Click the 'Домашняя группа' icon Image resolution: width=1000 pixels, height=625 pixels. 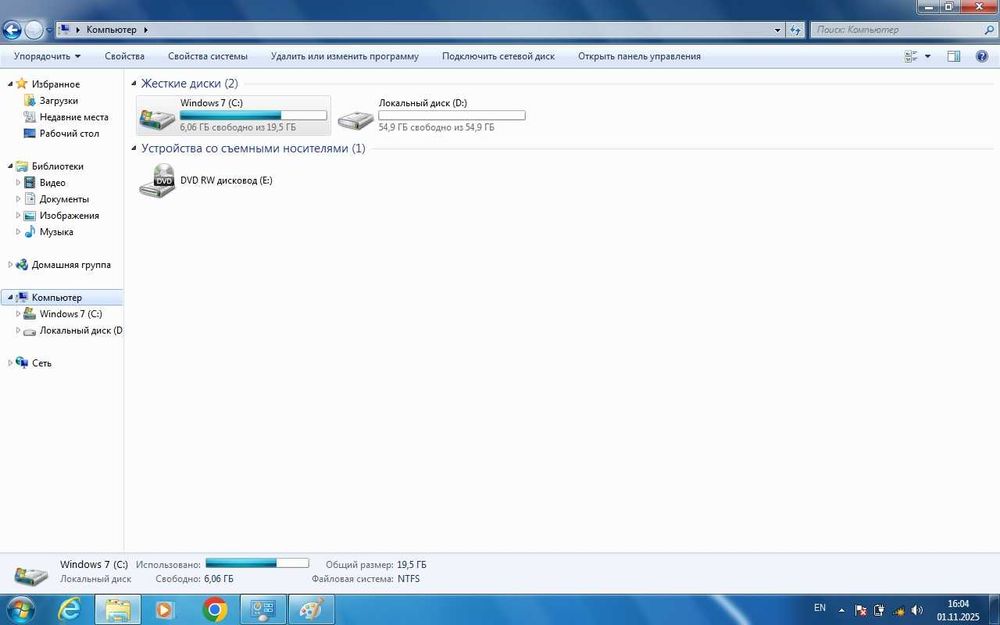(x=22, y=265)
